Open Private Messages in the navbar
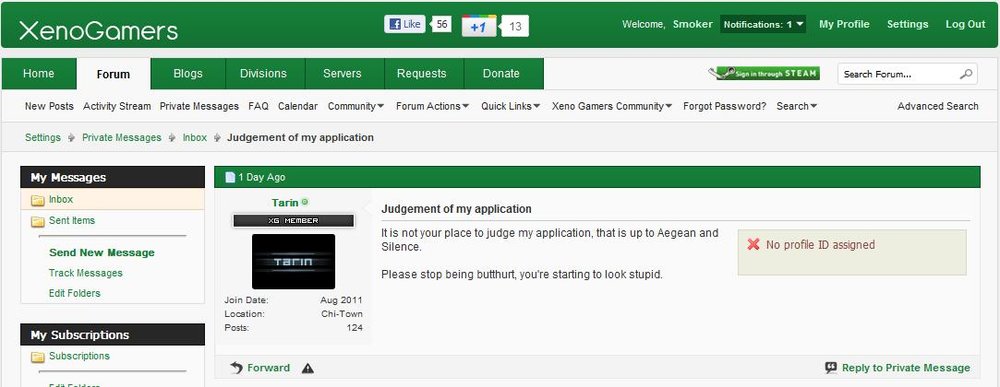Viewport: 1000px width, 387px height. click(199, 106)
